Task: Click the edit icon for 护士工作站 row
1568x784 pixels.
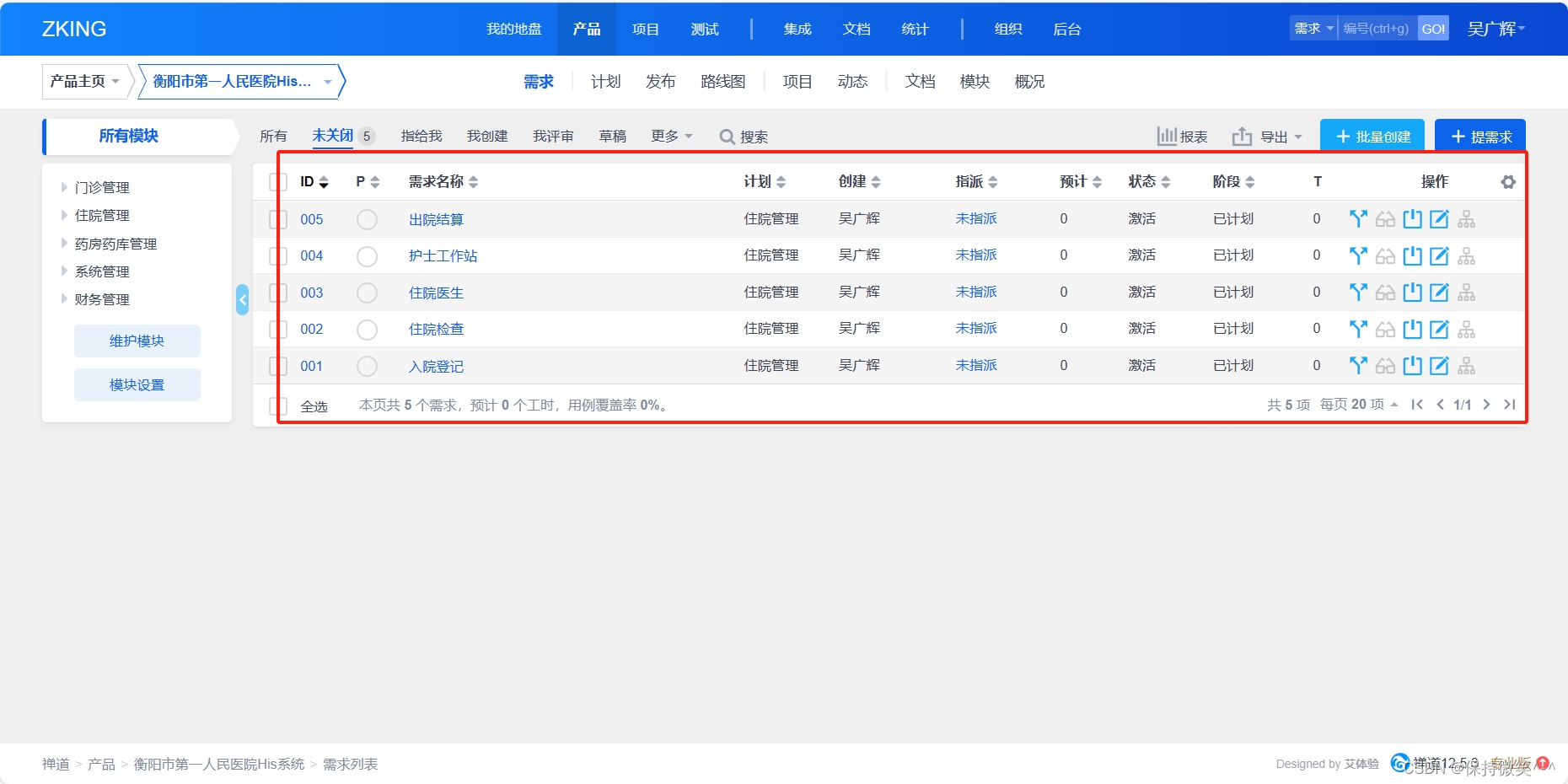Action: pos(1439,255)
